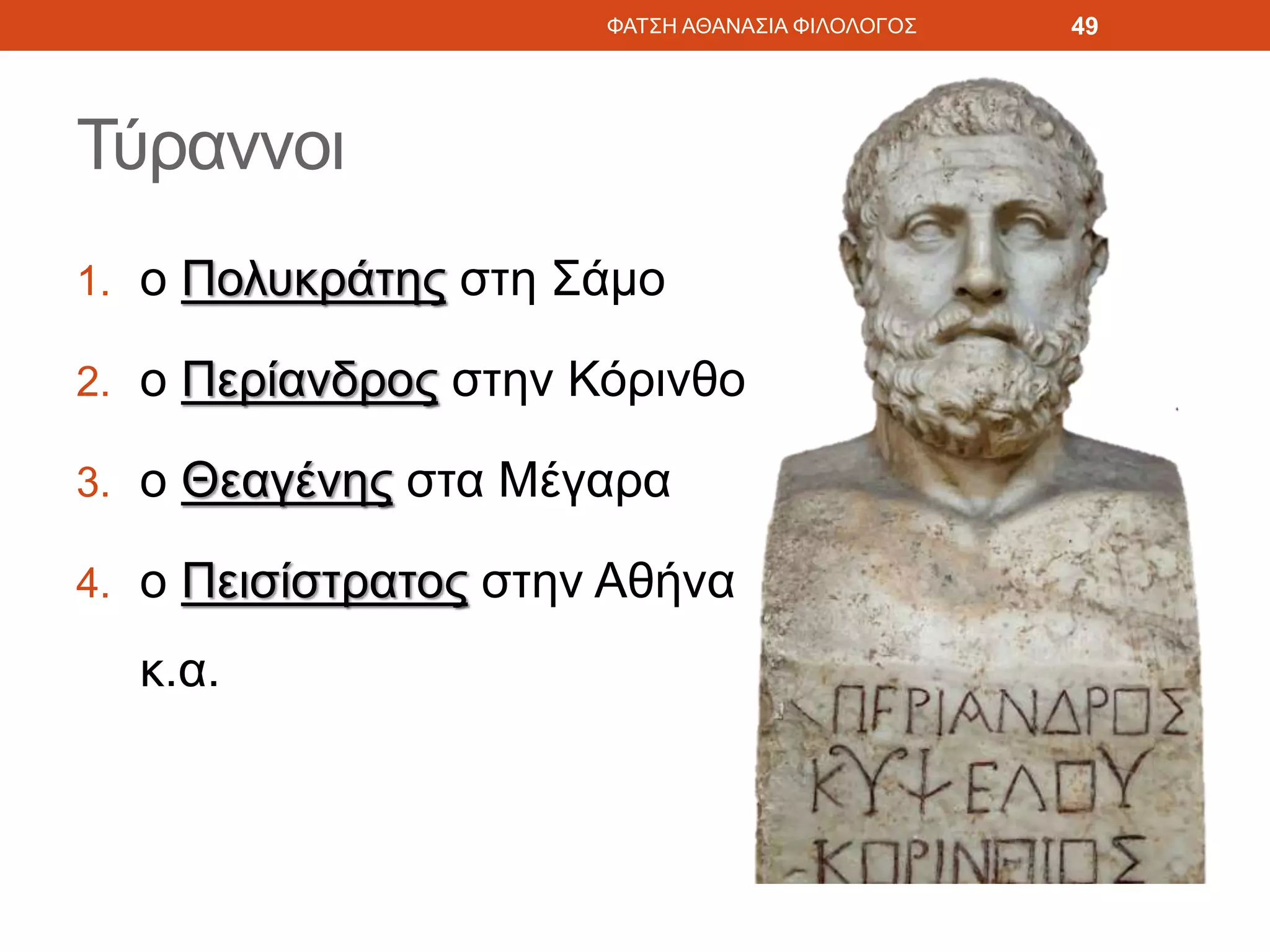Image resolution: width=1270 pixels, height=952 pixels.
Task: Click the ΚΟΡΙΝΘΙΟΣ inscription on the bust
Action: (980, 860)
